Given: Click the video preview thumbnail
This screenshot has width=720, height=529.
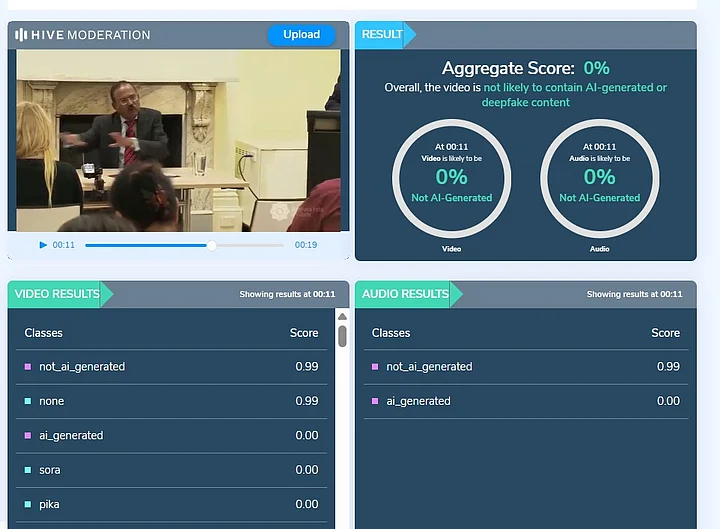Looking at the screenshot, I should pyautogui.click(x=178, y=140).
